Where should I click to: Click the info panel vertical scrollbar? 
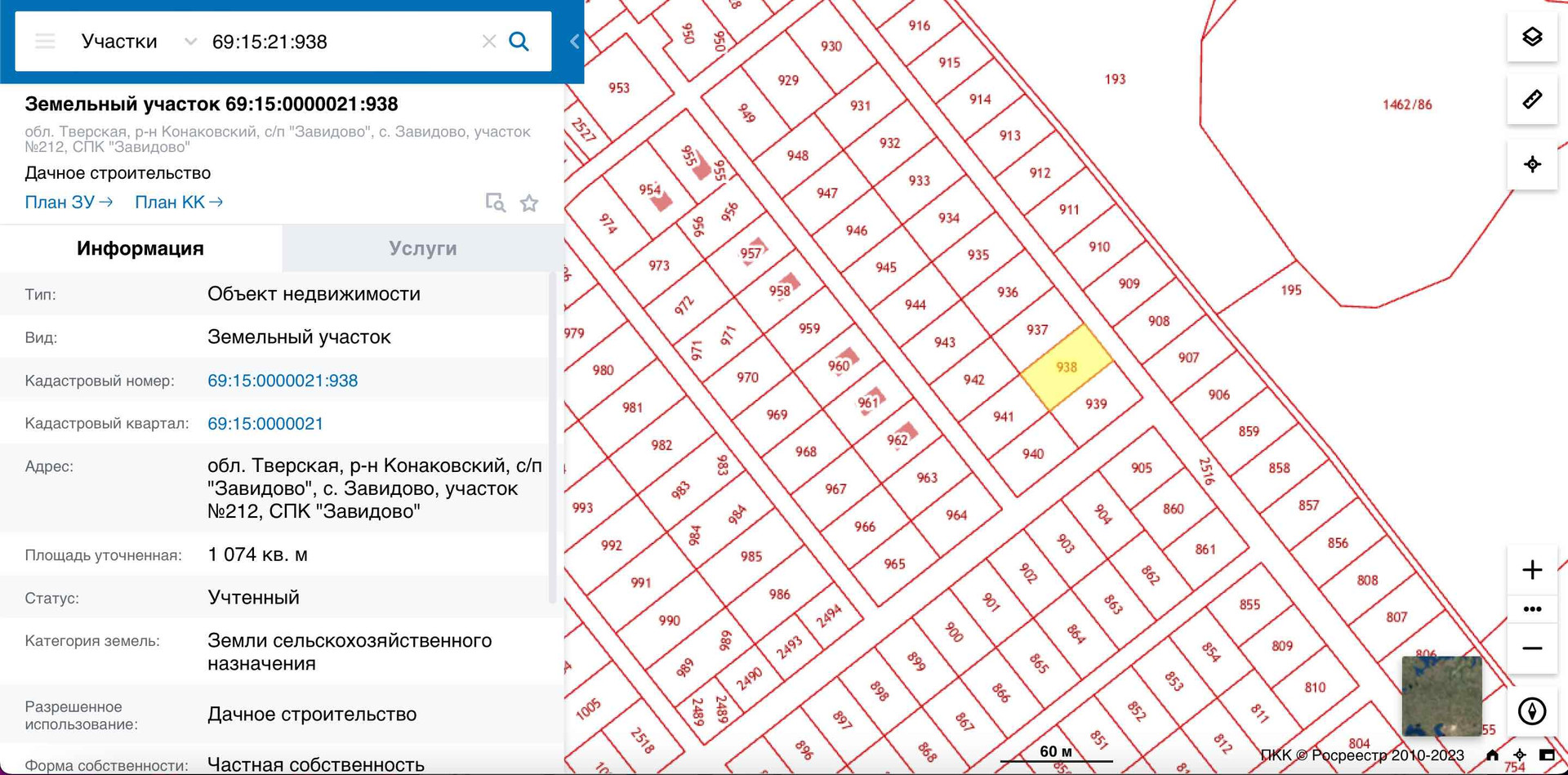[x=553, y=437]
